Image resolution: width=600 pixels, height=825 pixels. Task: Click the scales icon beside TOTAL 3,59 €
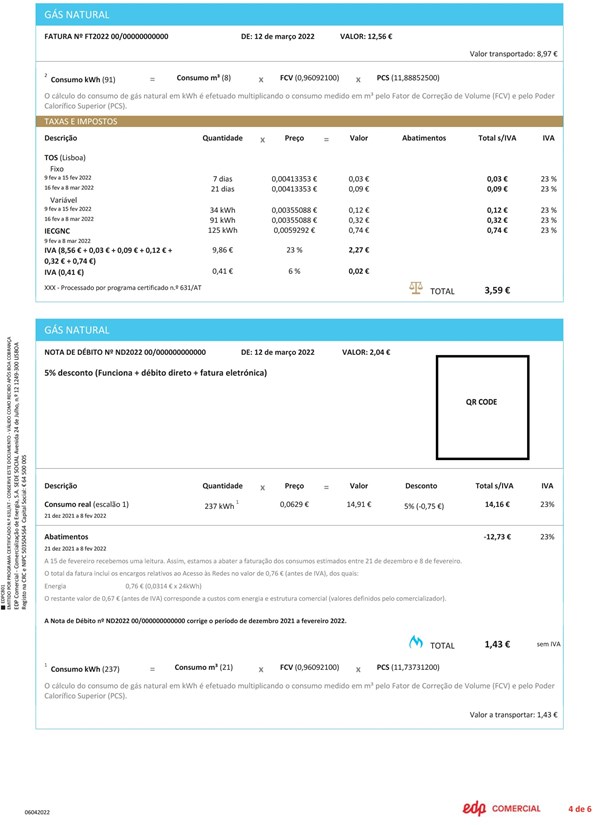click(x=416, y=289)
